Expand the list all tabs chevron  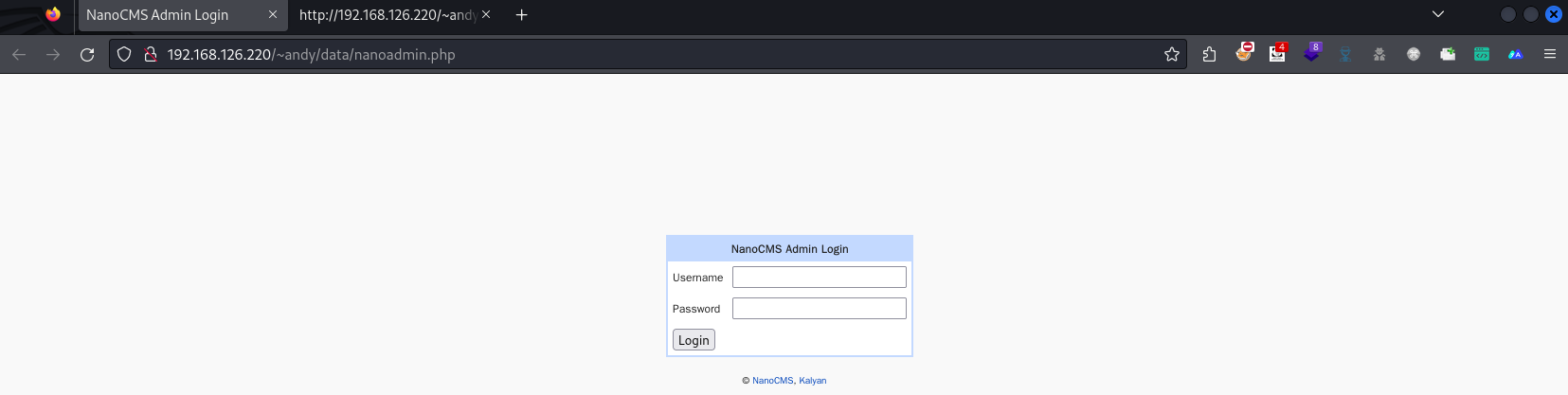click(1437, 14)
